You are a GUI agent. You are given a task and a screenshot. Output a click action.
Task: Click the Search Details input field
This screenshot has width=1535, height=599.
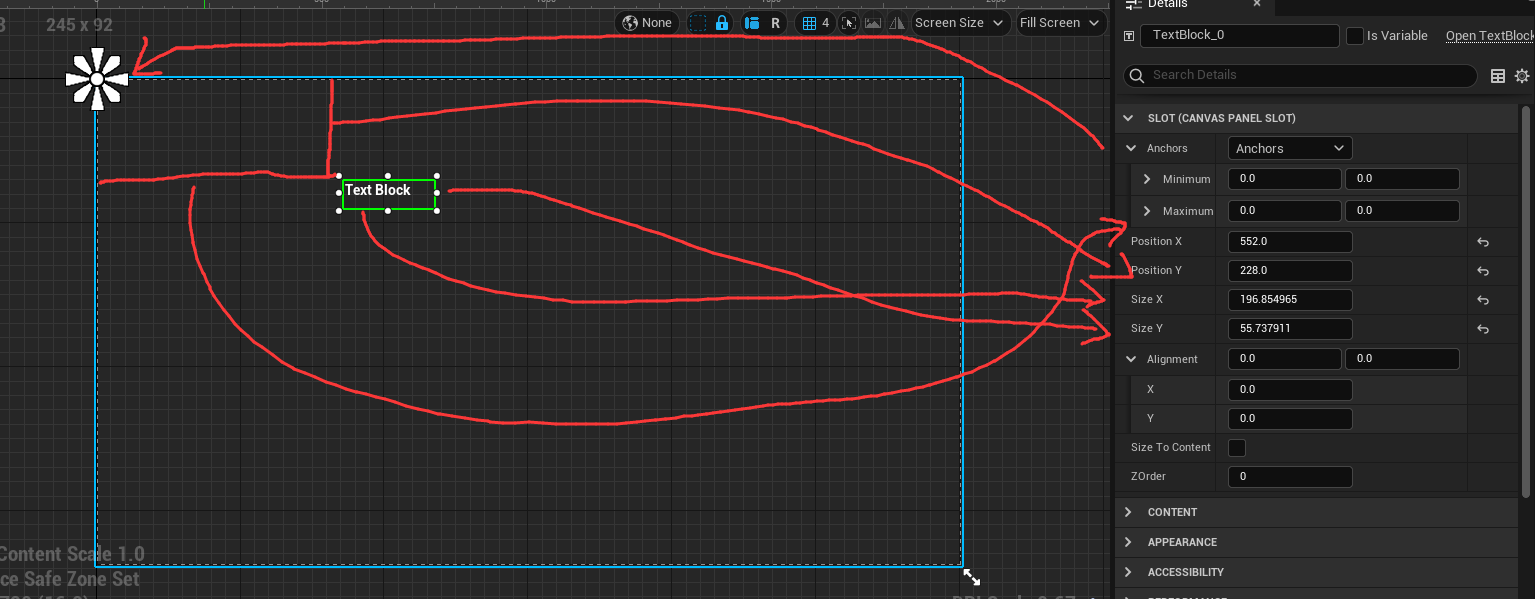[1300, 75]
